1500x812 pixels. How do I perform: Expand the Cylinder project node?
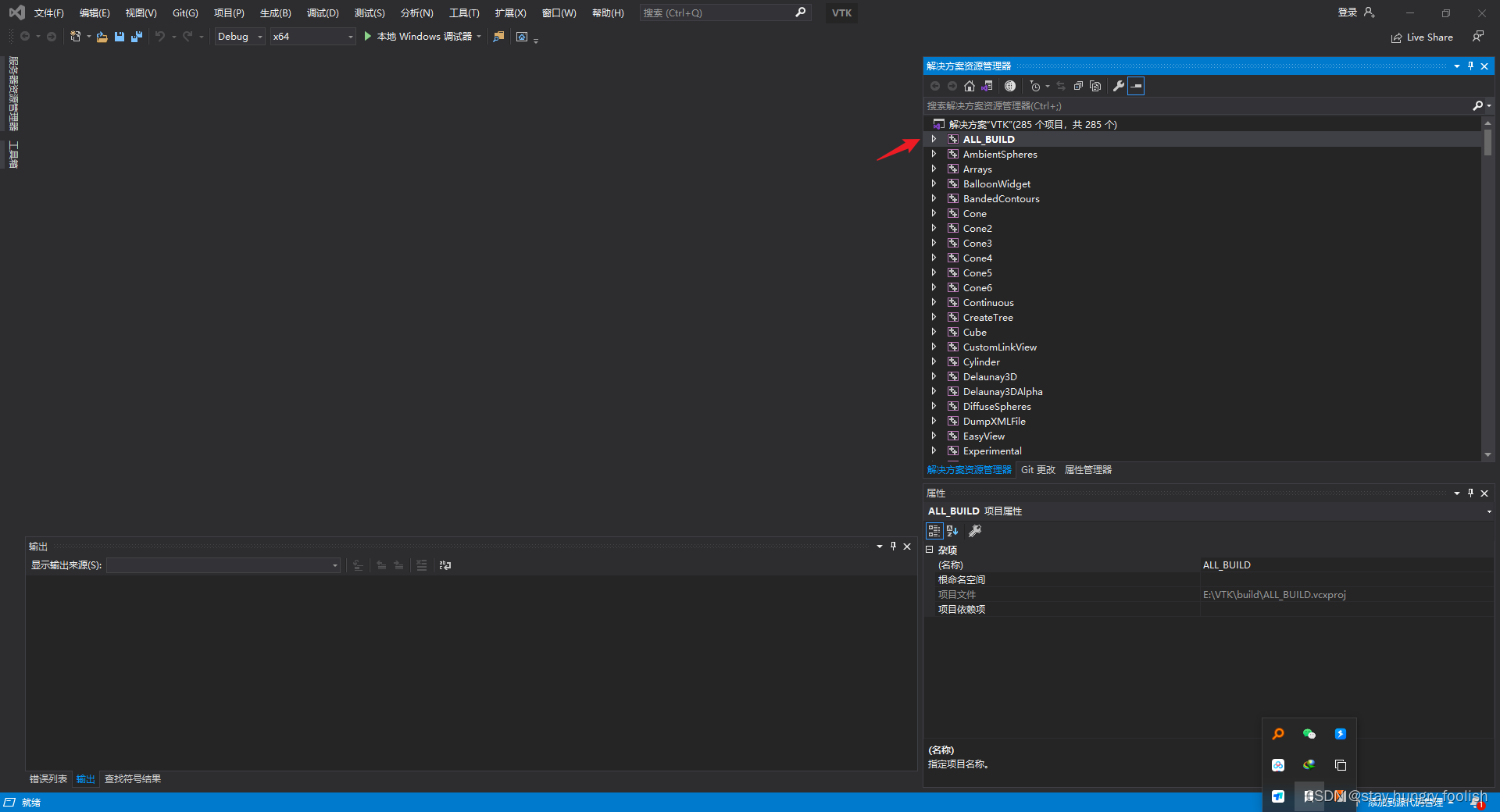tap(934, 361)
